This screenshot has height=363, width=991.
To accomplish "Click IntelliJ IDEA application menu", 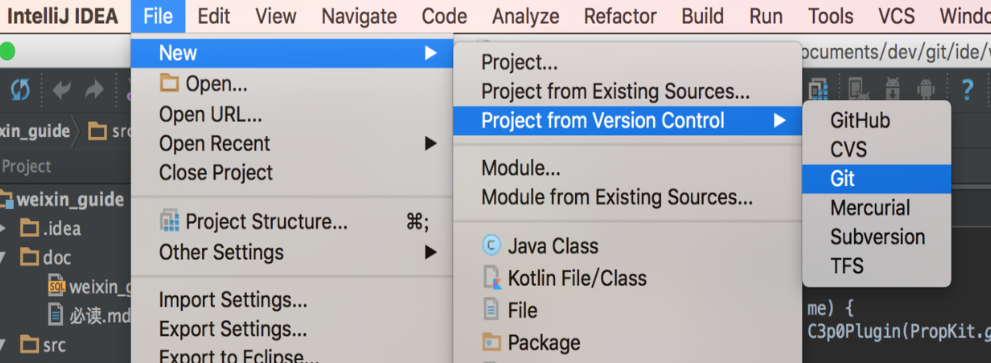I will point(63,16).
